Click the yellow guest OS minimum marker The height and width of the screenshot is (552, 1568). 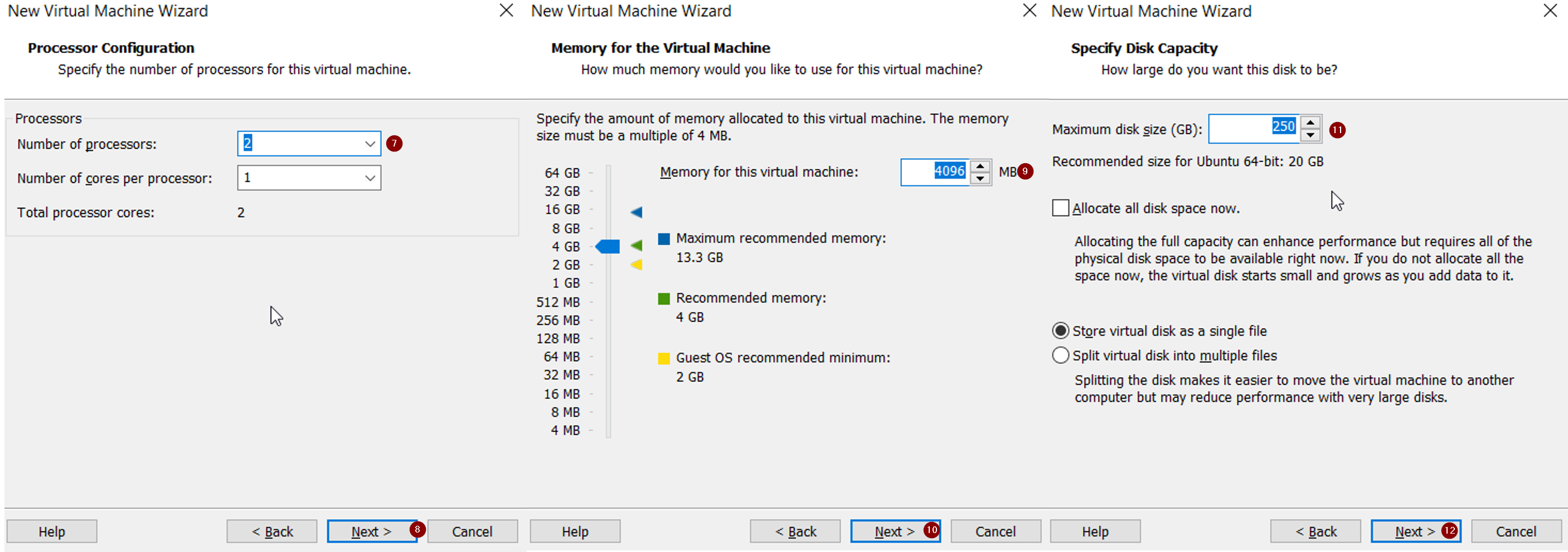[637, 265]
